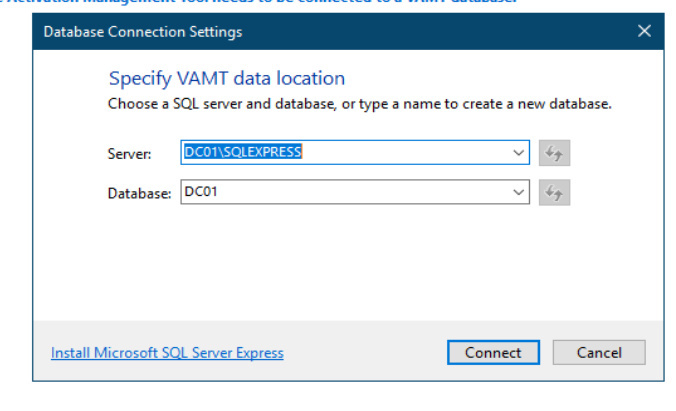Click the DC01 database name text
Image resolution: width=676 pixels, height=411 pixels.
(x=201, y=192)
